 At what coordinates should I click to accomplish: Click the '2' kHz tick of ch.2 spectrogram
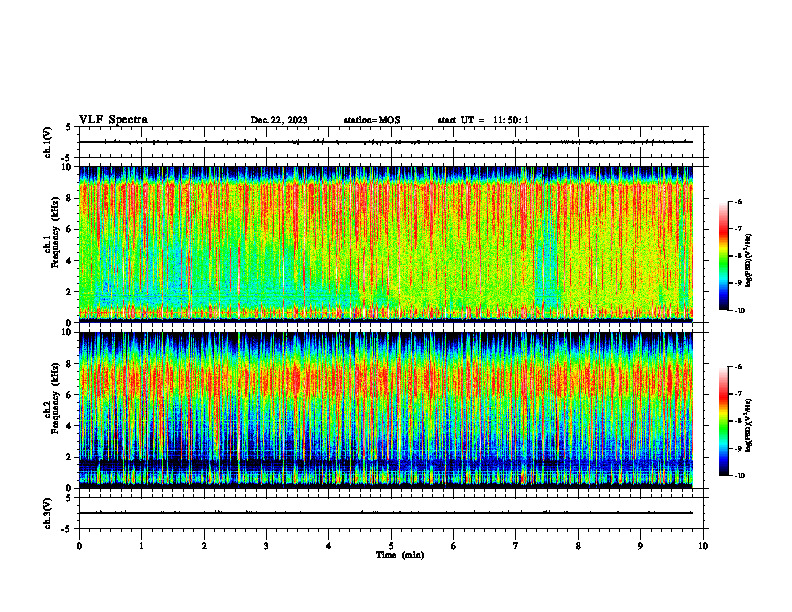coord(70,457)
